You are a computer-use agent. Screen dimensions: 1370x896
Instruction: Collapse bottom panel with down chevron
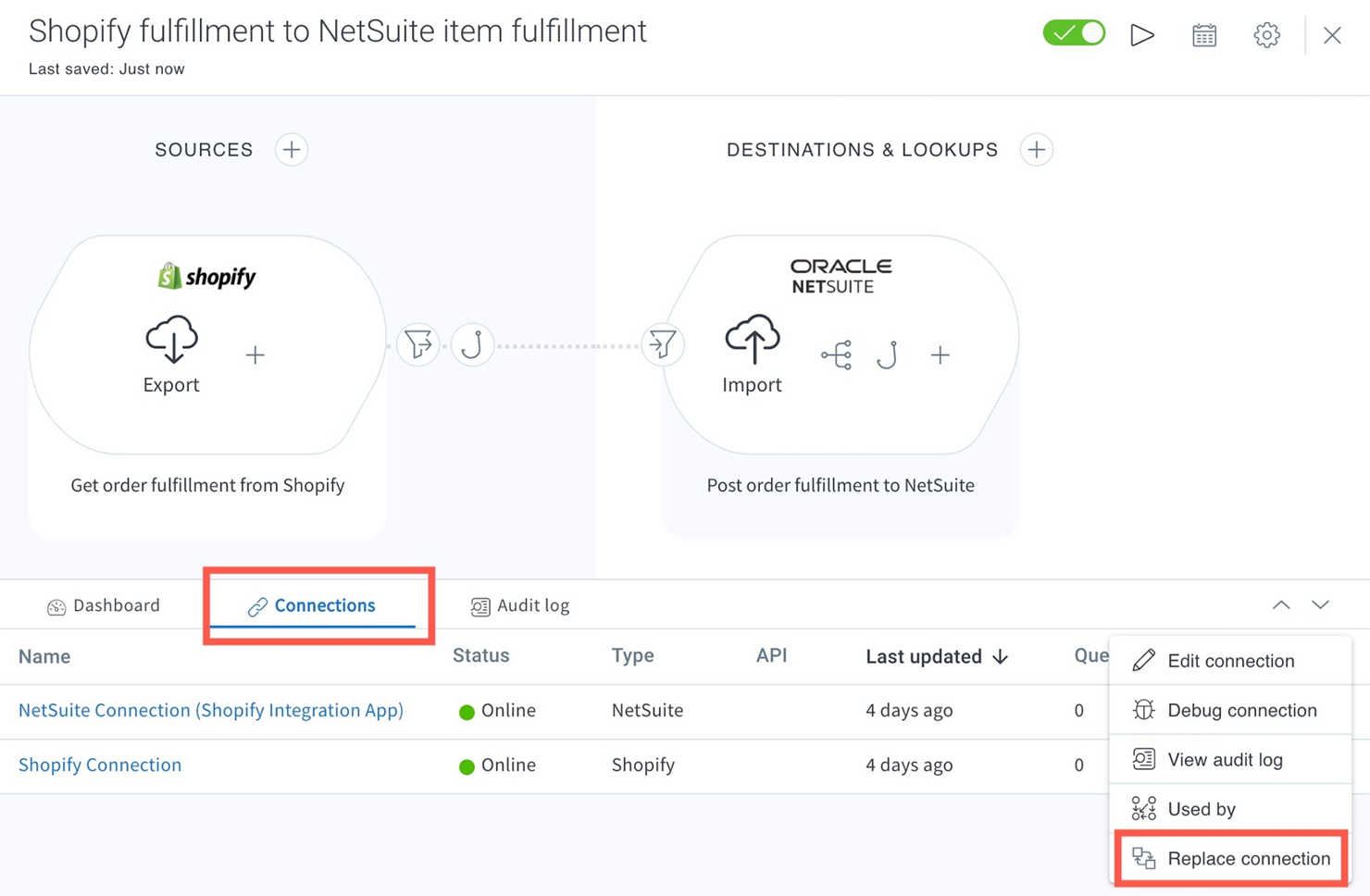point(1320,605)
